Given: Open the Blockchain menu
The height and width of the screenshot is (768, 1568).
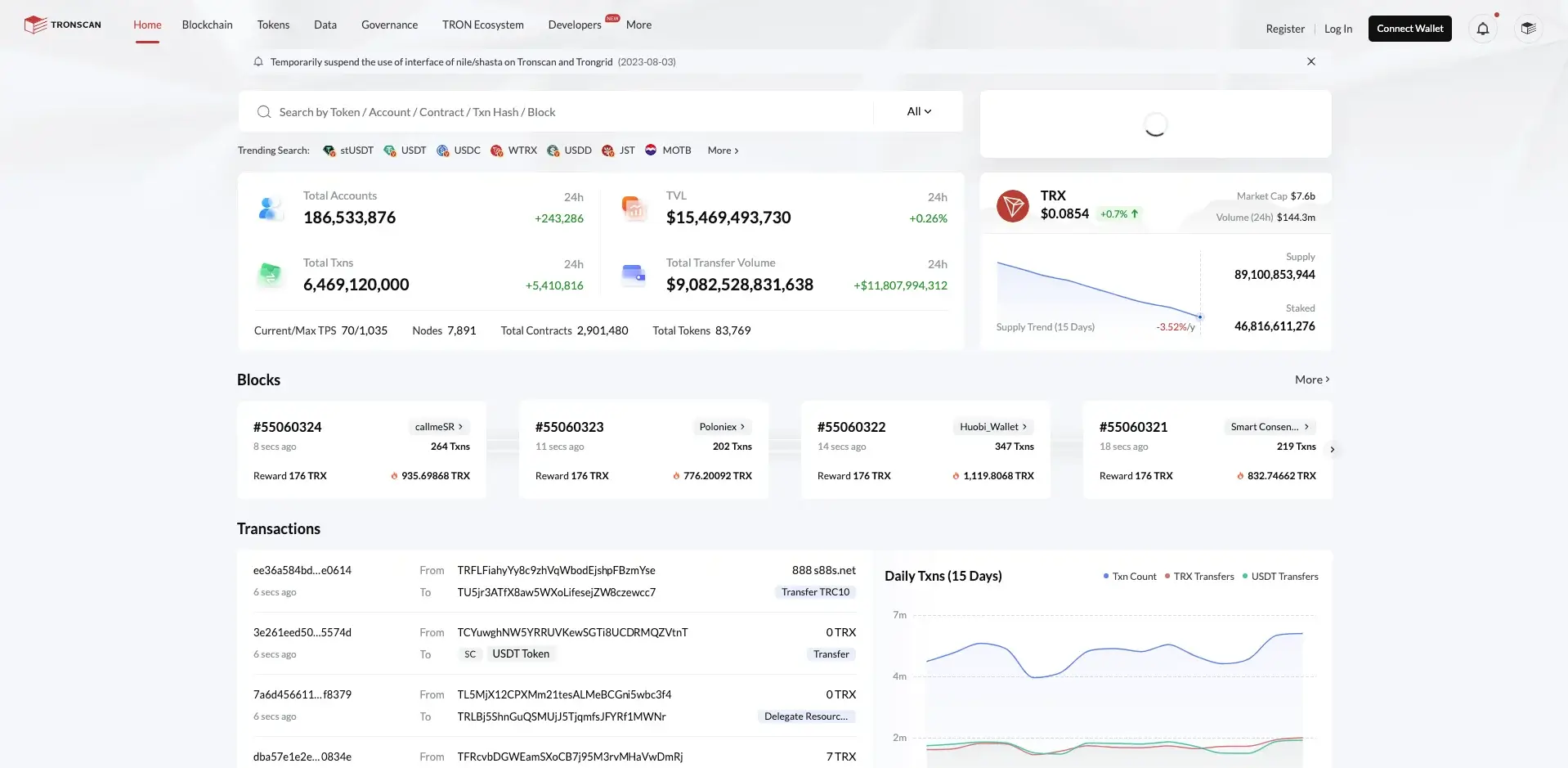Looking at the screenshot, I should point(207,25).
